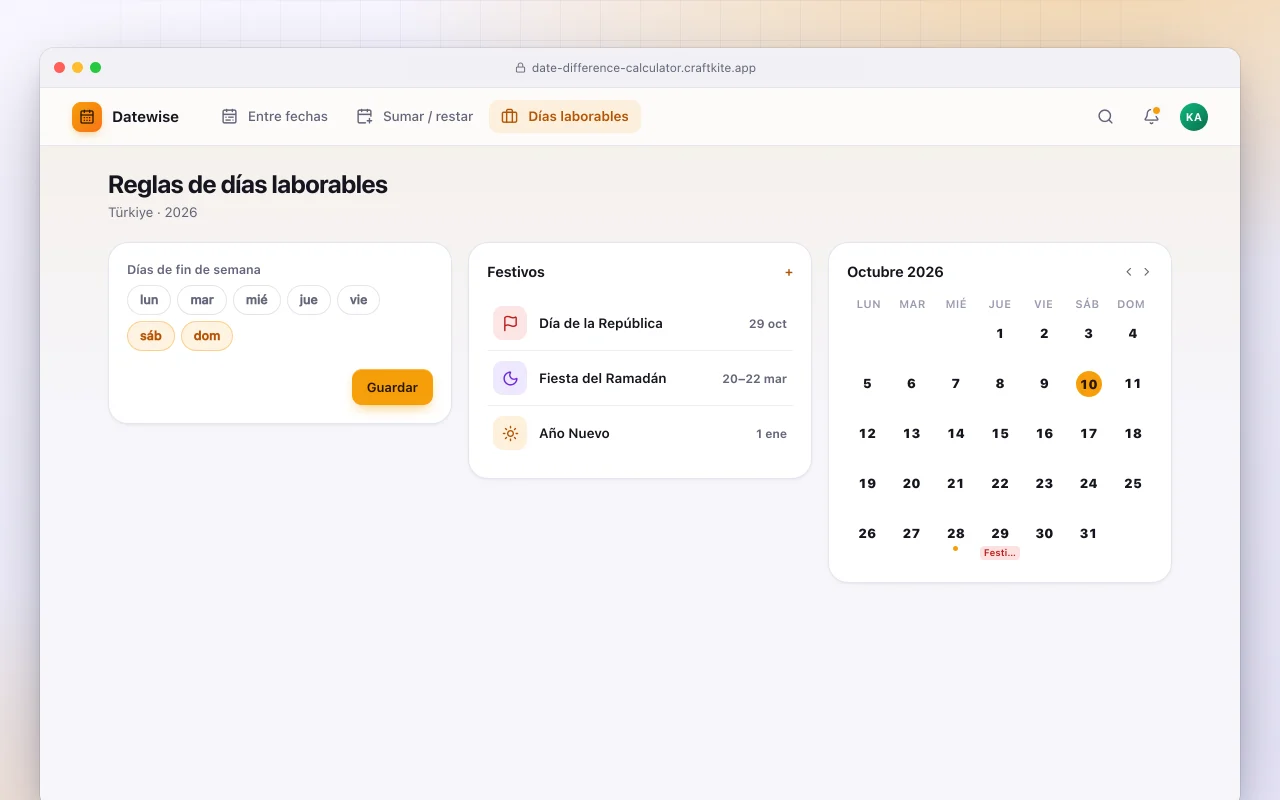Click the Guardar button
The height and width of the screenshot is (800, 1280).
tap(392, 387)
